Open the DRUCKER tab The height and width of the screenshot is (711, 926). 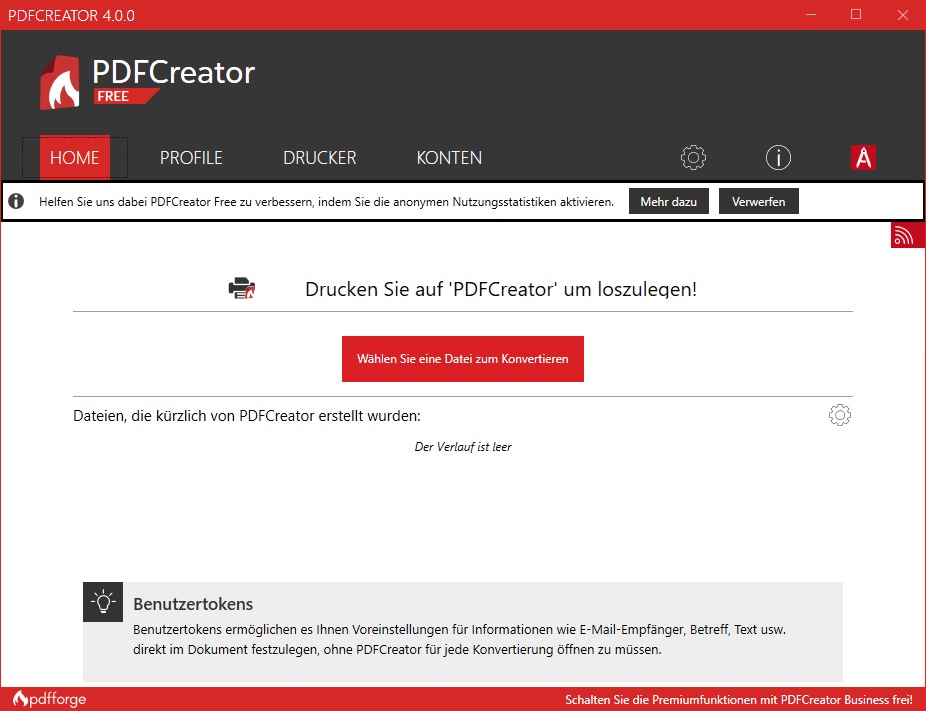pyautogui.click(x=319, y=158)
